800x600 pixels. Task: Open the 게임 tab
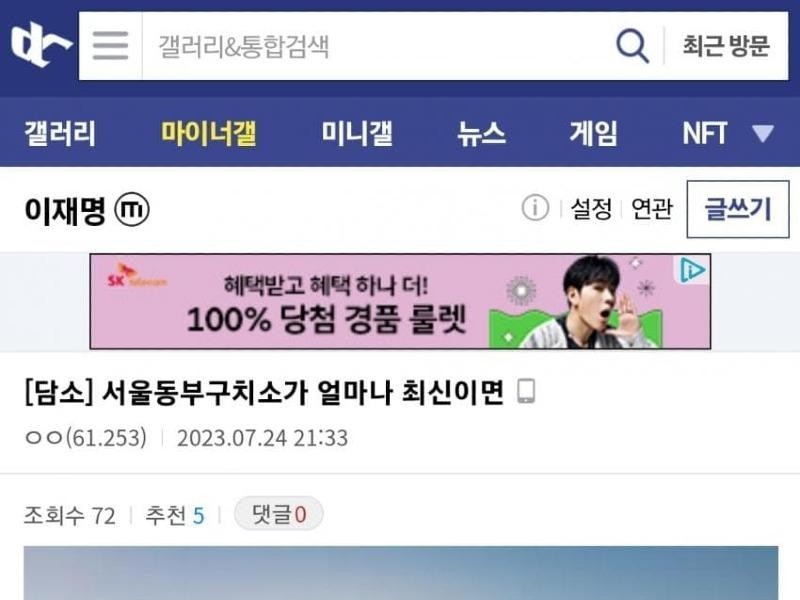(x=593, y=133)
